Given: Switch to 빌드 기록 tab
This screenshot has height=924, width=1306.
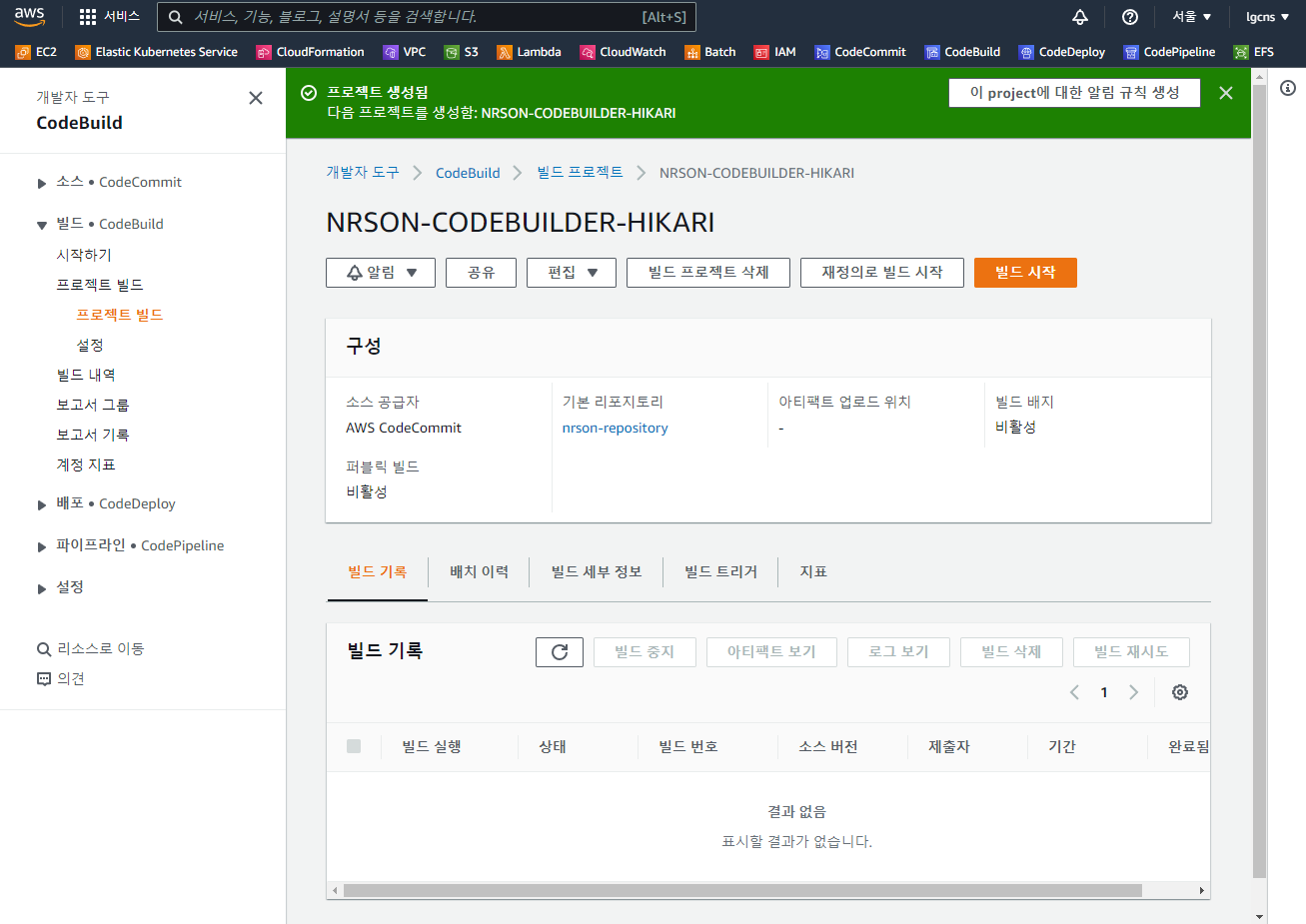Looking at the screenshot, I should point(377,572).
